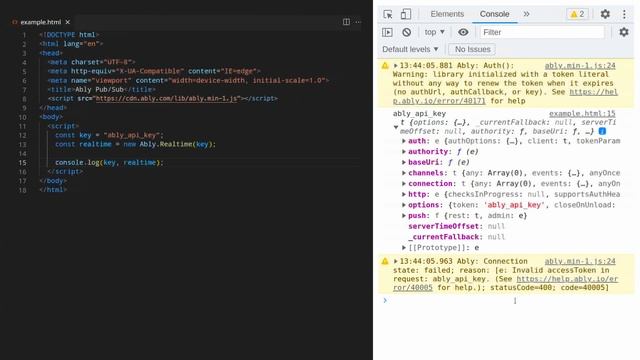Click the eye live expression icon

463,32
